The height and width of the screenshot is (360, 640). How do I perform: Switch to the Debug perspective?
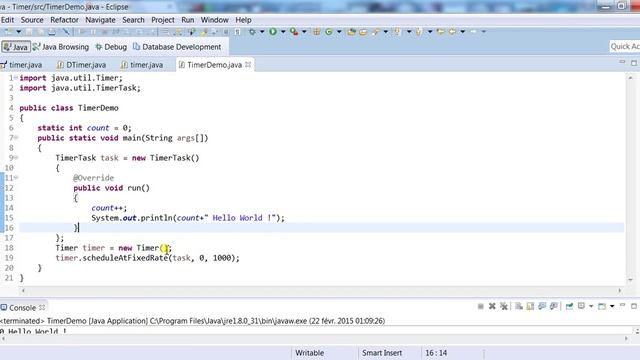coord(111,47)
